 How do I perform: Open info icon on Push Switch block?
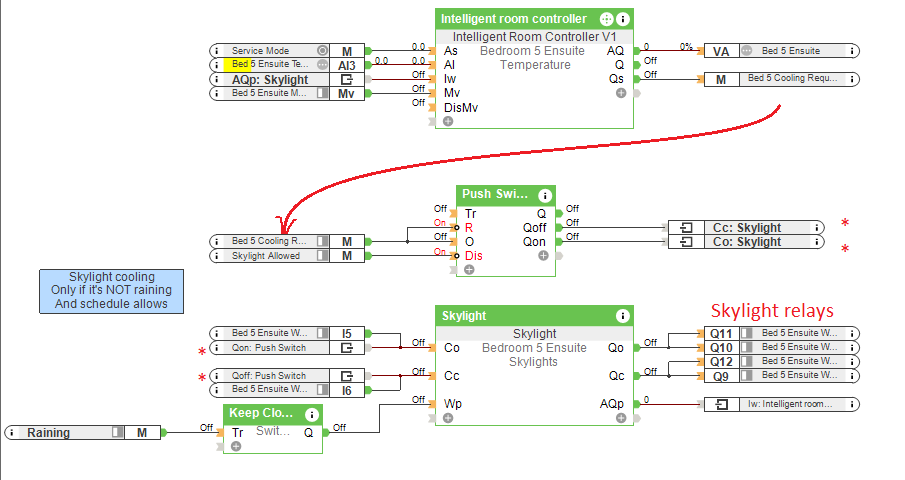544,195
